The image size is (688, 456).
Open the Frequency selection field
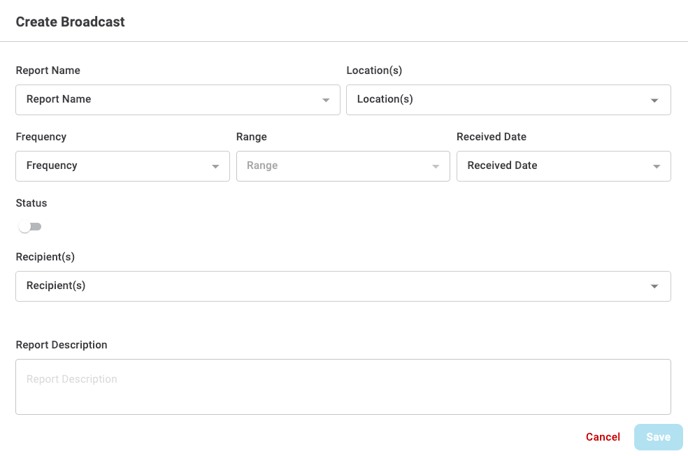[115, 166]
